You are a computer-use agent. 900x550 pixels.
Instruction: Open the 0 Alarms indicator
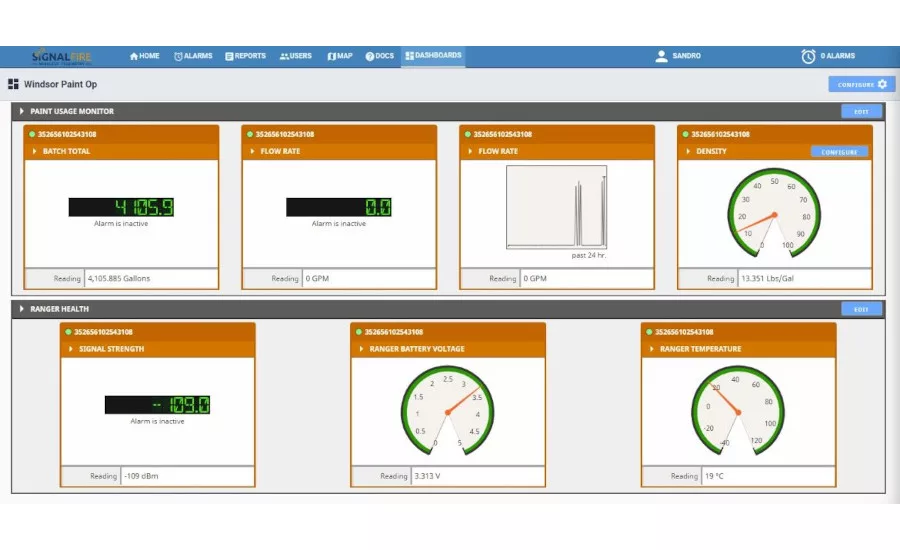[828, 57]
